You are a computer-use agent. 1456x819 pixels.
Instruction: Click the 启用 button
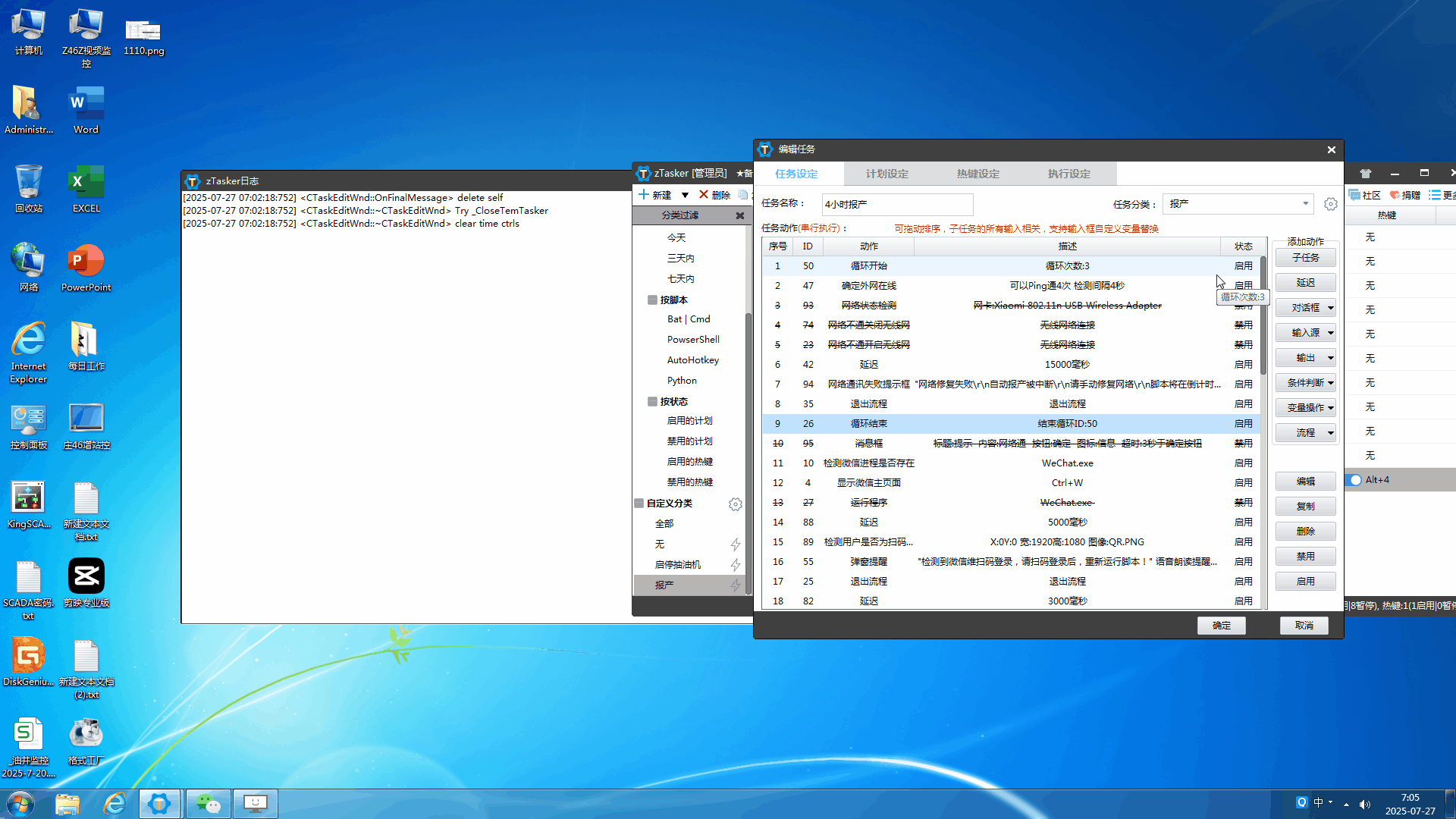tap(1305, 582)
